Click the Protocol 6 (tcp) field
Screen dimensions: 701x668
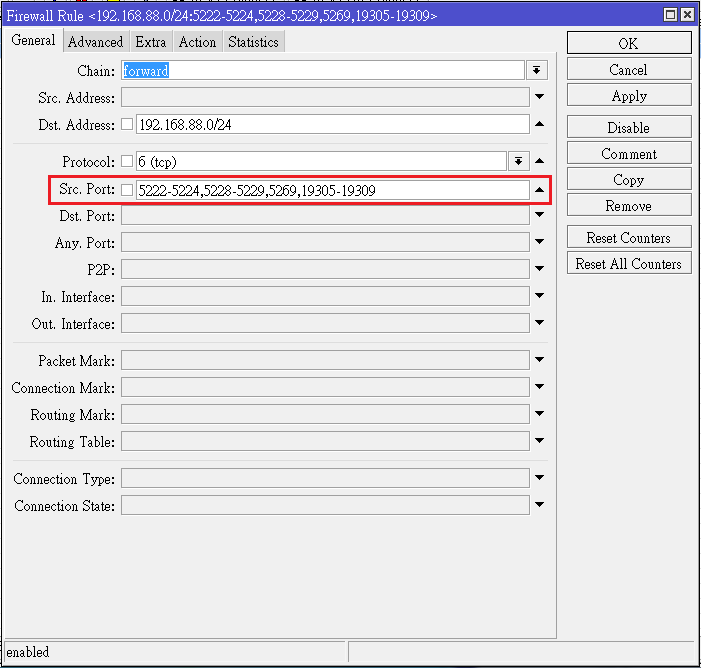tap(321, 161)
